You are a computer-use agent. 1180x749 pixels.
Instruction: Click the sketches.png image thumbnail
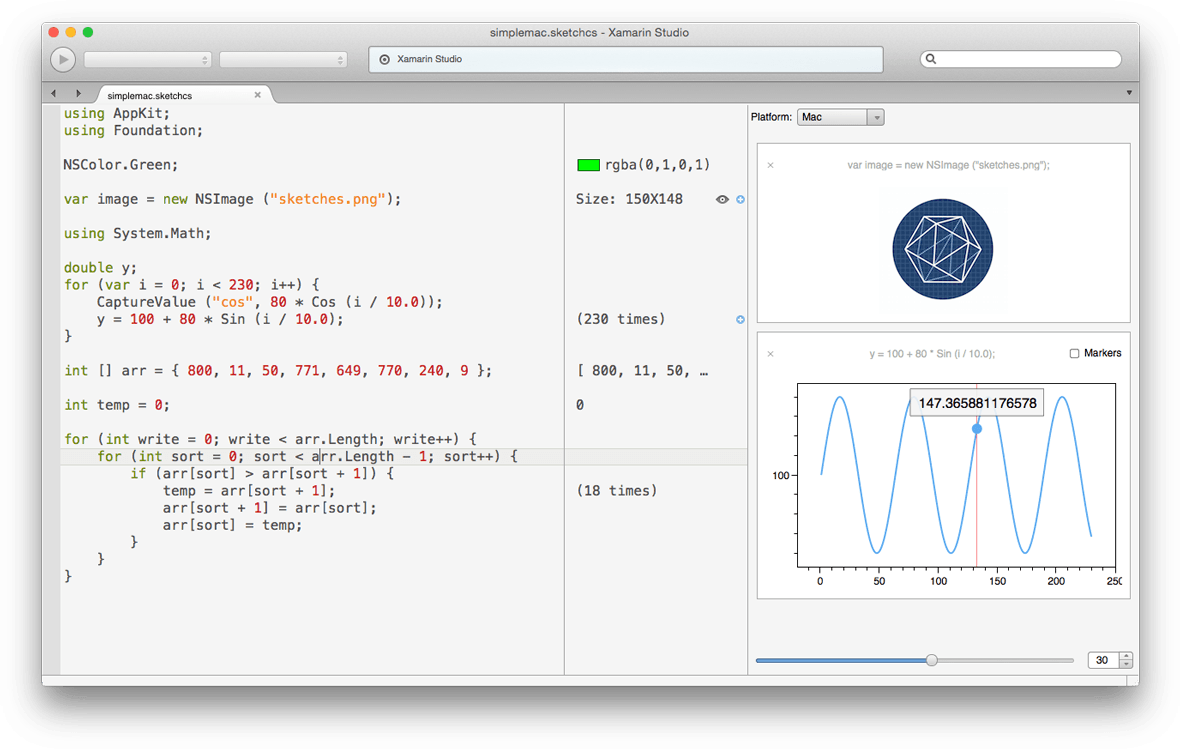942,249
